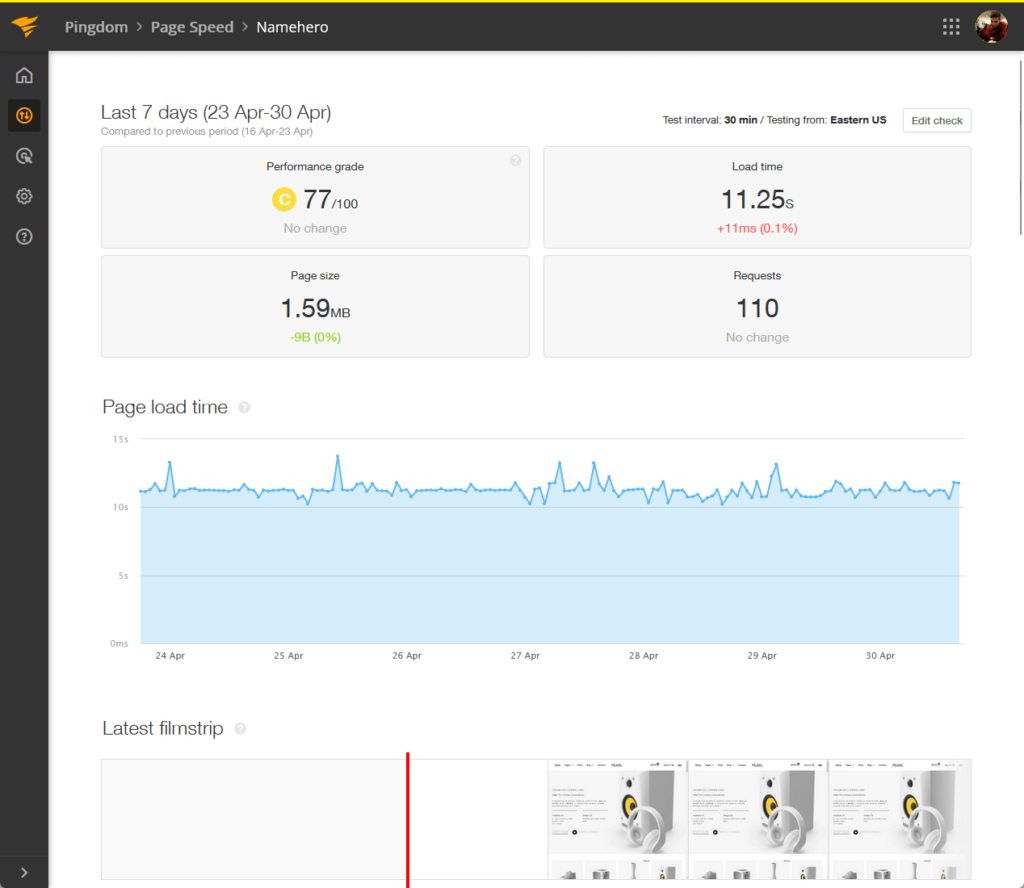1024x888 pixels.
Task: Click the Edit check button
Action: (x=936, y=120)
